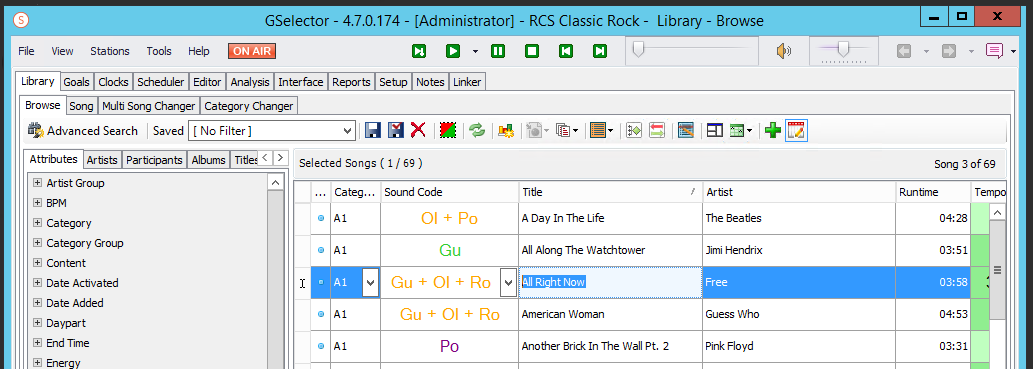
Task: Mute audio using the speaker icon
Action: (x=783, y=51)
